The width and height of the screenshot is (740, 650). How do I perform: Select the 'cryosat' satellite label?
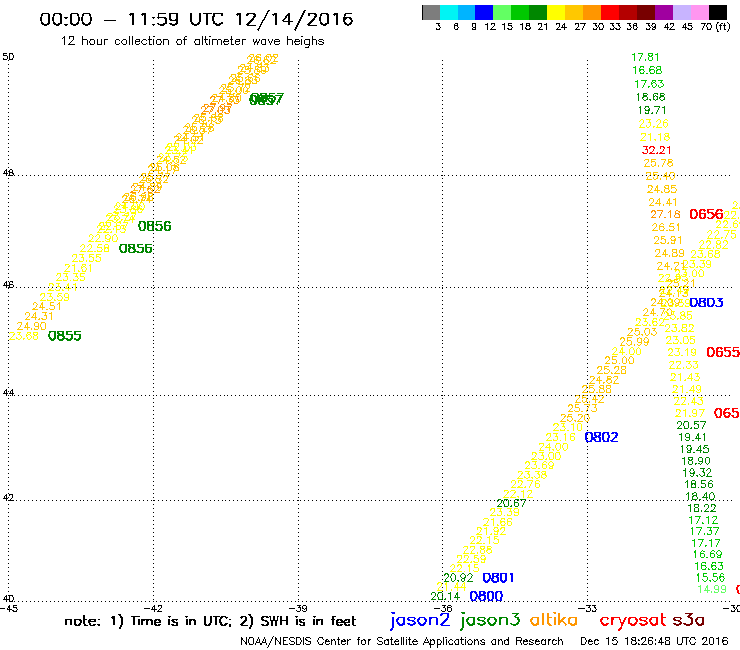(x=633, y=620)
